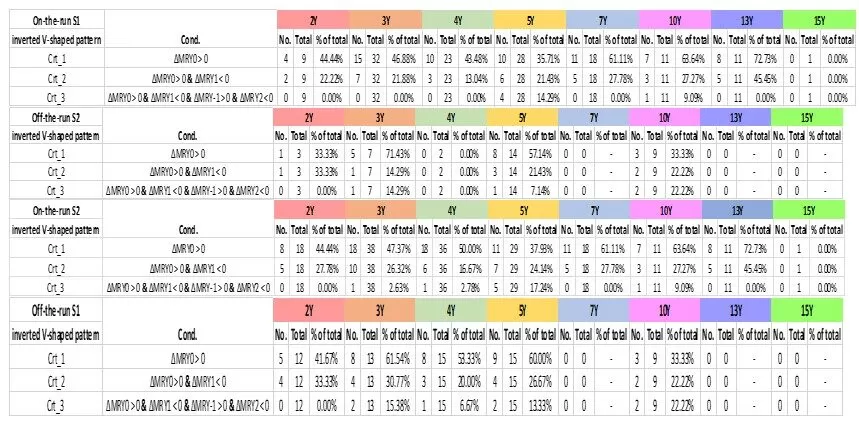Select pink 10Y header in On-the-run S1 table
The image size is (859, 427).
click(674, 19)
